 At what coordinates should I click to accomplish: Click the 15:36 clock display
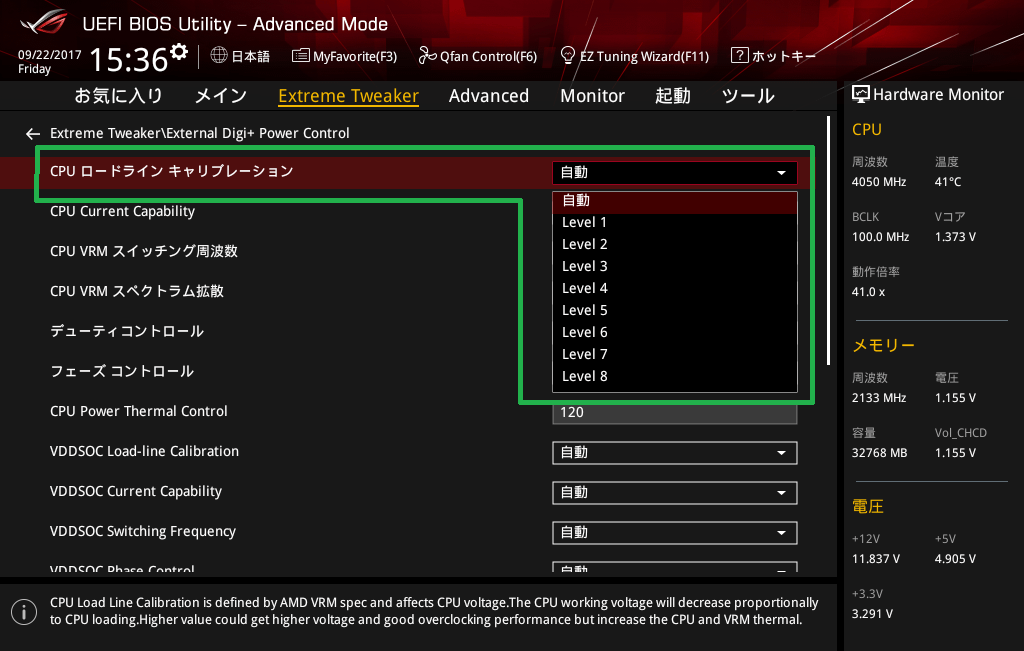coord(129,59)
